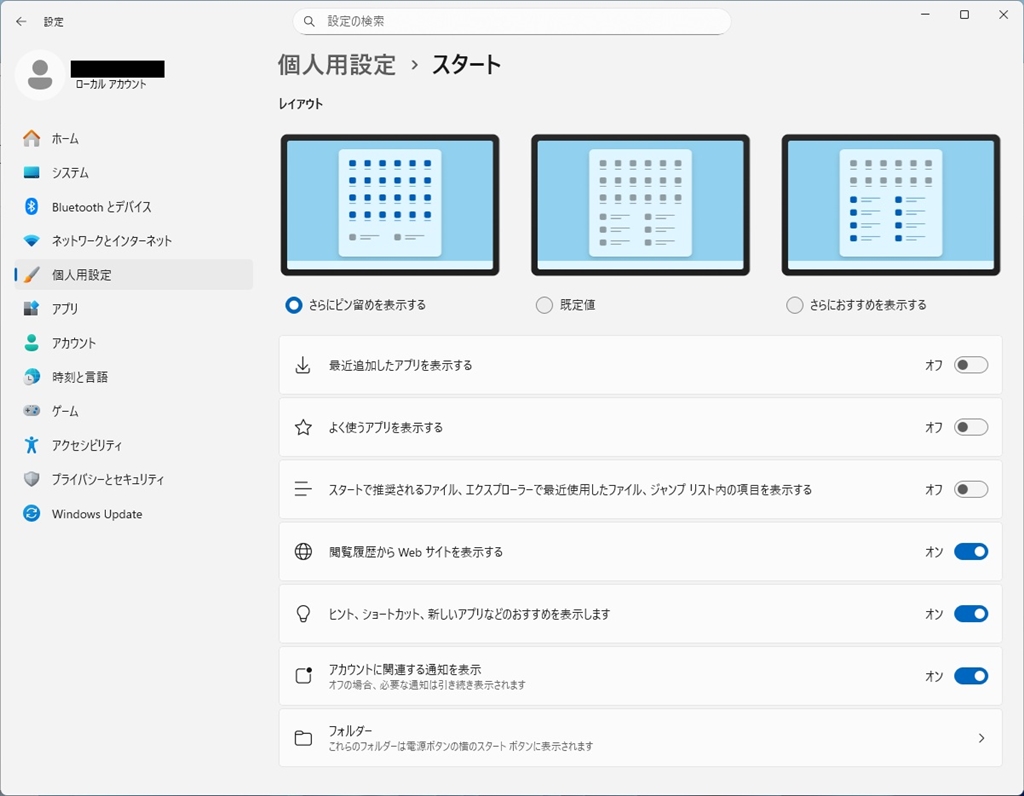Click the folder icon in フォルダー row
Screen dimensions: 1024x796
[x=303, y=738]
